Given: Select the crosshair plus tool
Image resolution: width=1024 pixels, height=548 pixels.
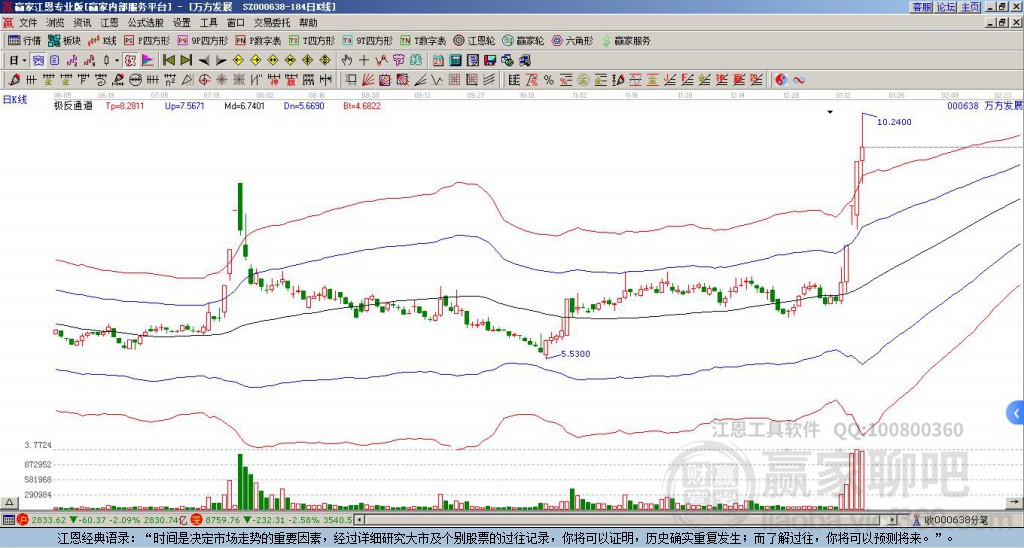Looking at the screenshot, I should (364, 60).
